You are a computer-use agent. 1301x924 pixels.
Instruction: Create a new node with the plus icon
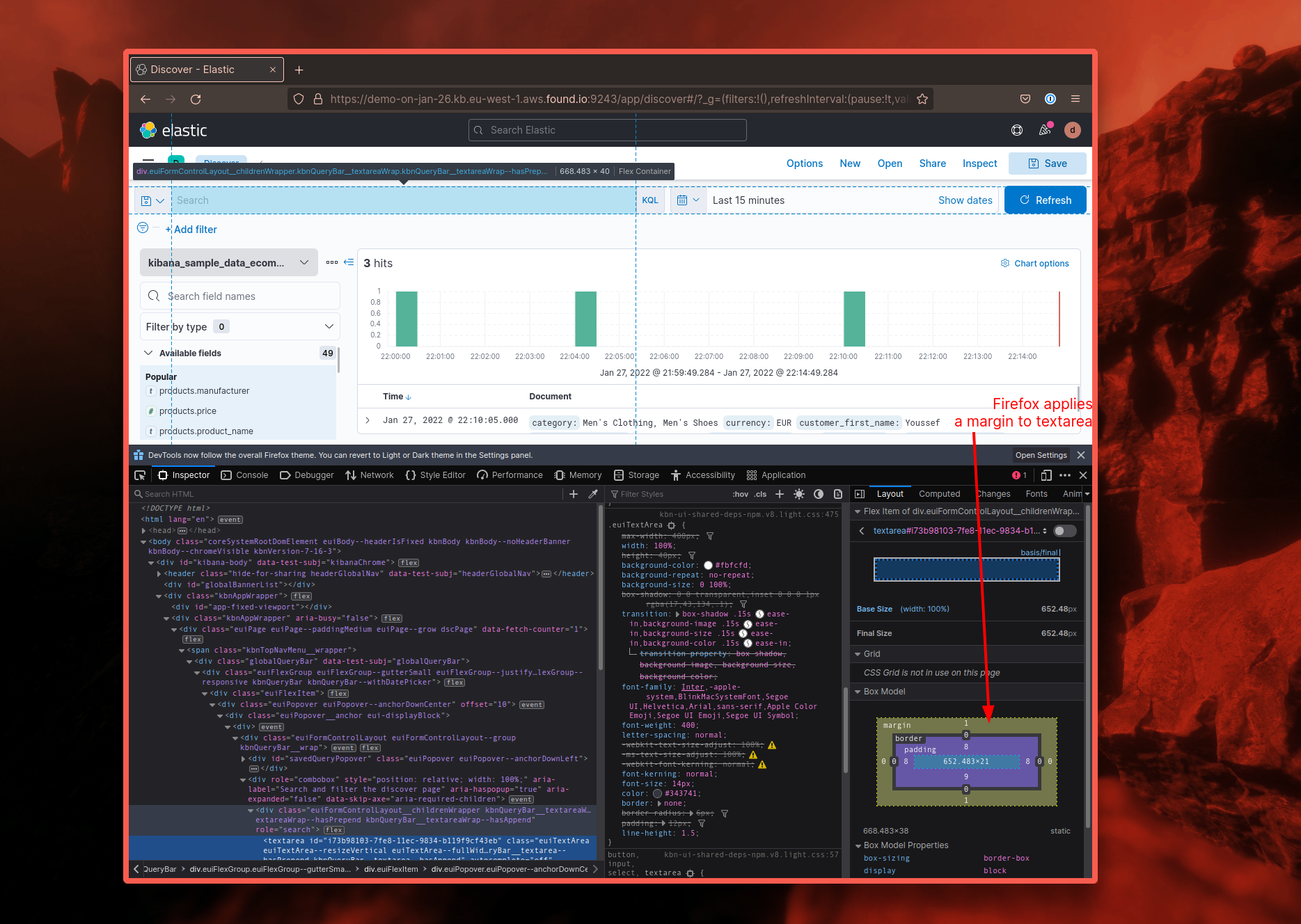point(574,494)
